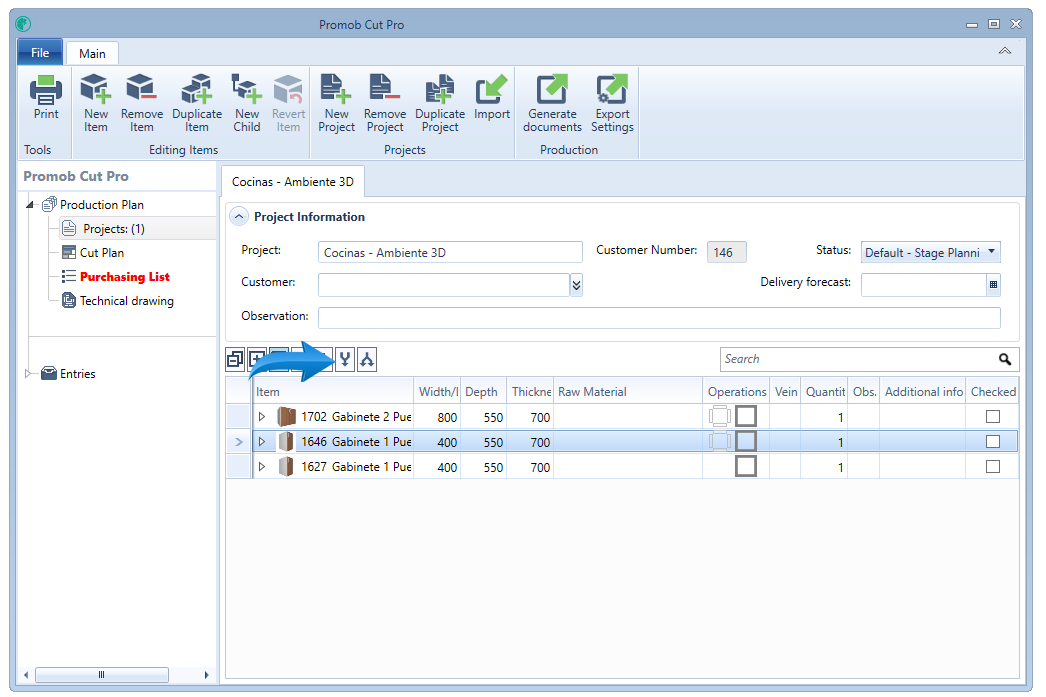
Task: Click the search magnifier icon
Action: pos(1005,360)
